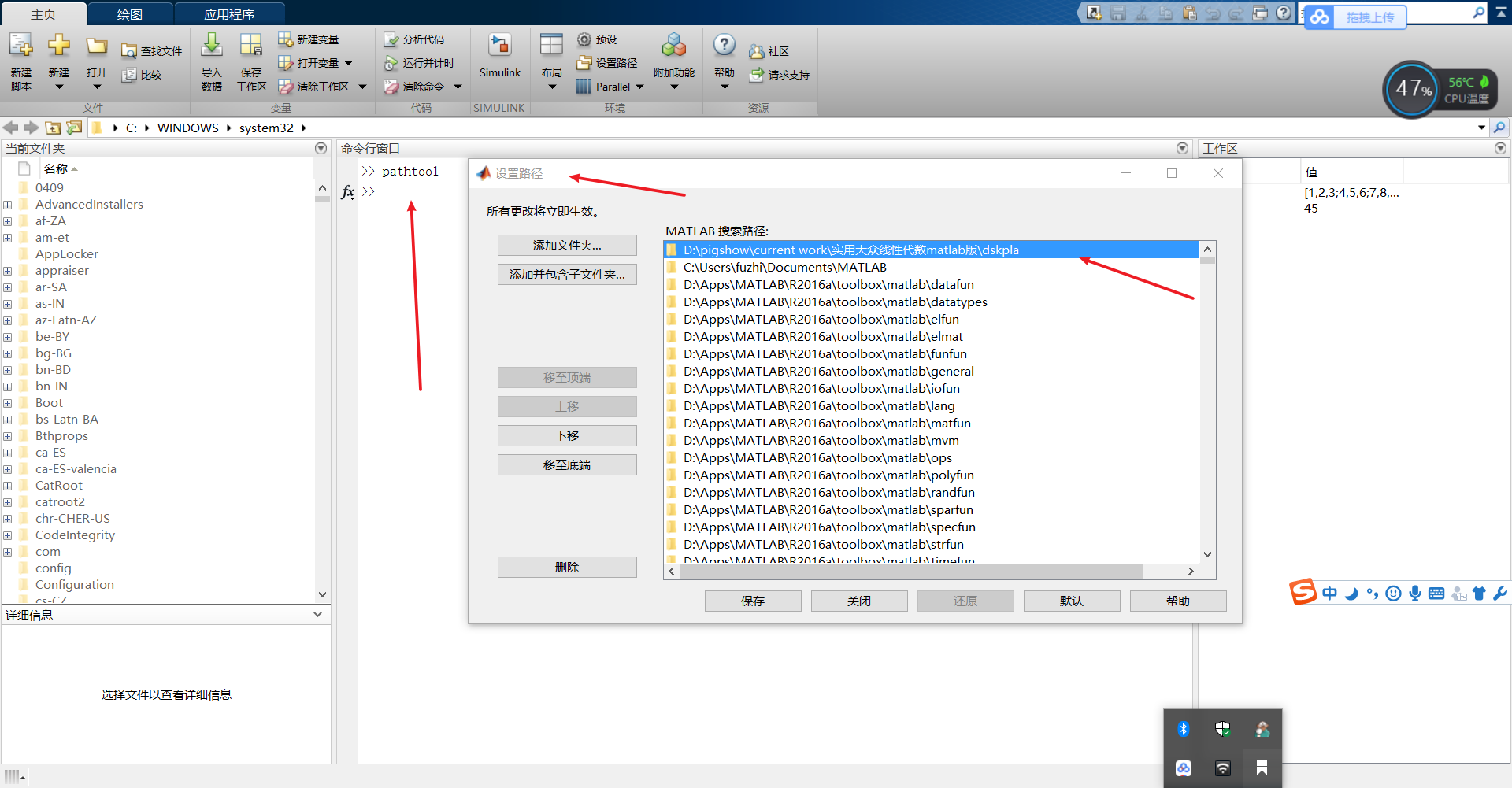Screen dimensions: 1512x788
Task: Click the 社区 (Community) icon
Action: point(769,50)
